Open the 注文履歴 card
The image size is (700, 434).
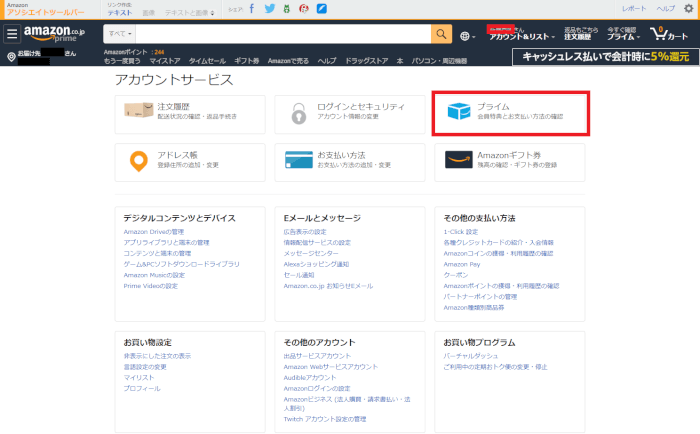pyautogui.click(x=190, y=113)
